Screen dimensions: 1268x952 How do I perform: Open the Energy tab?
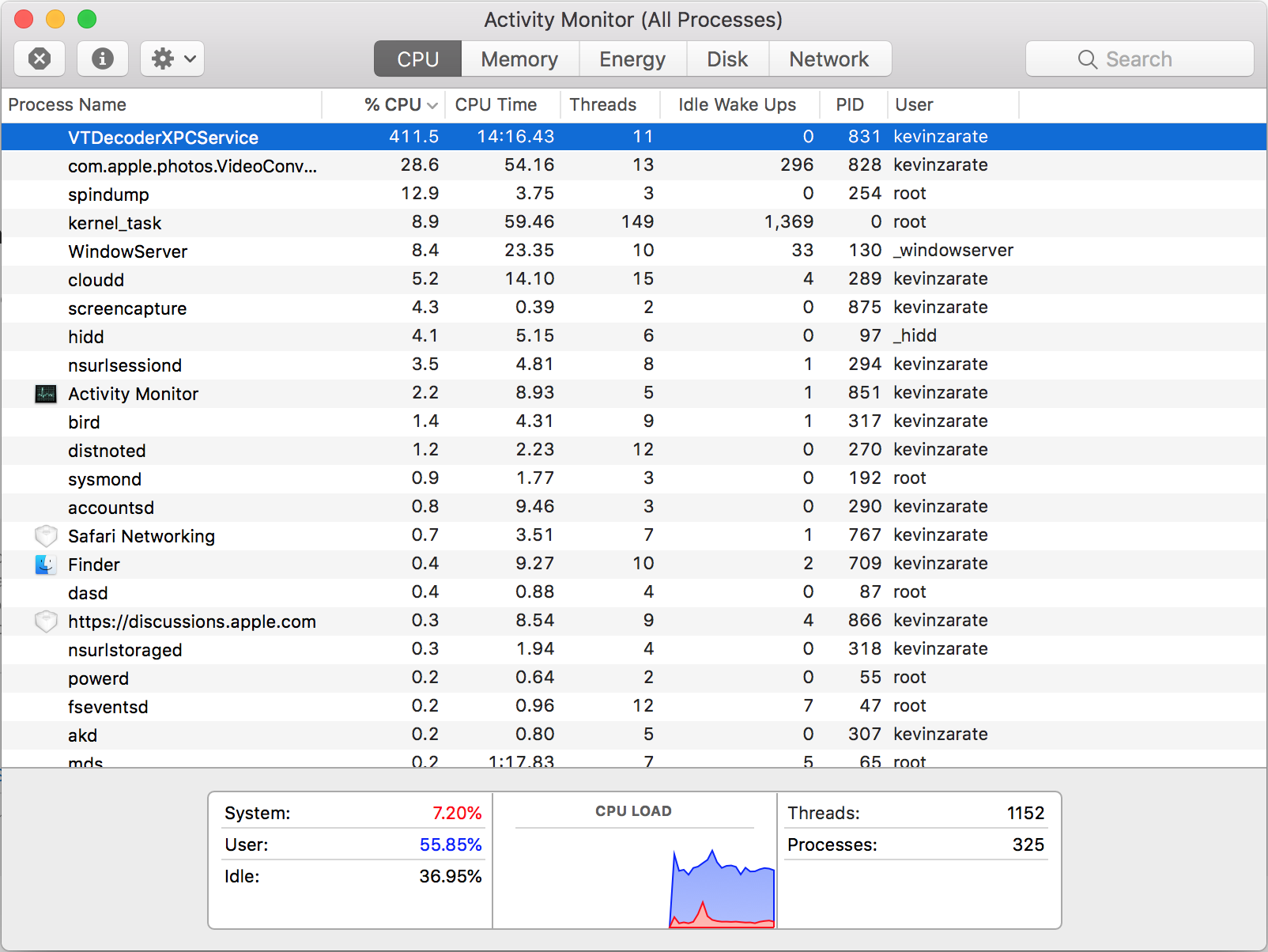pos(632,58)
